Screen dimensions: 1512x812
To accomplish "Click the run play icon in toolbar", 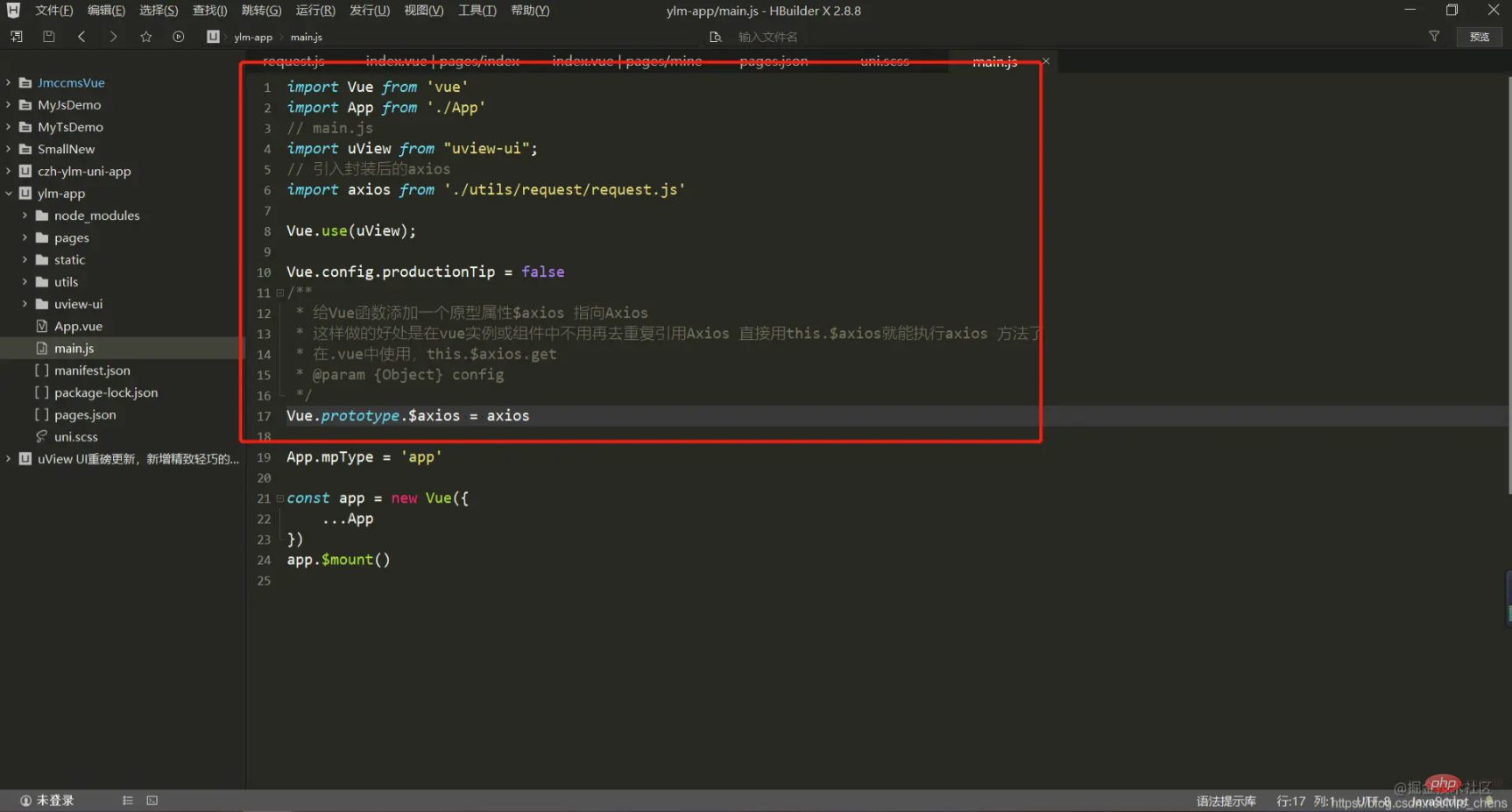I will pyautogui.click(x=179, y=37).
